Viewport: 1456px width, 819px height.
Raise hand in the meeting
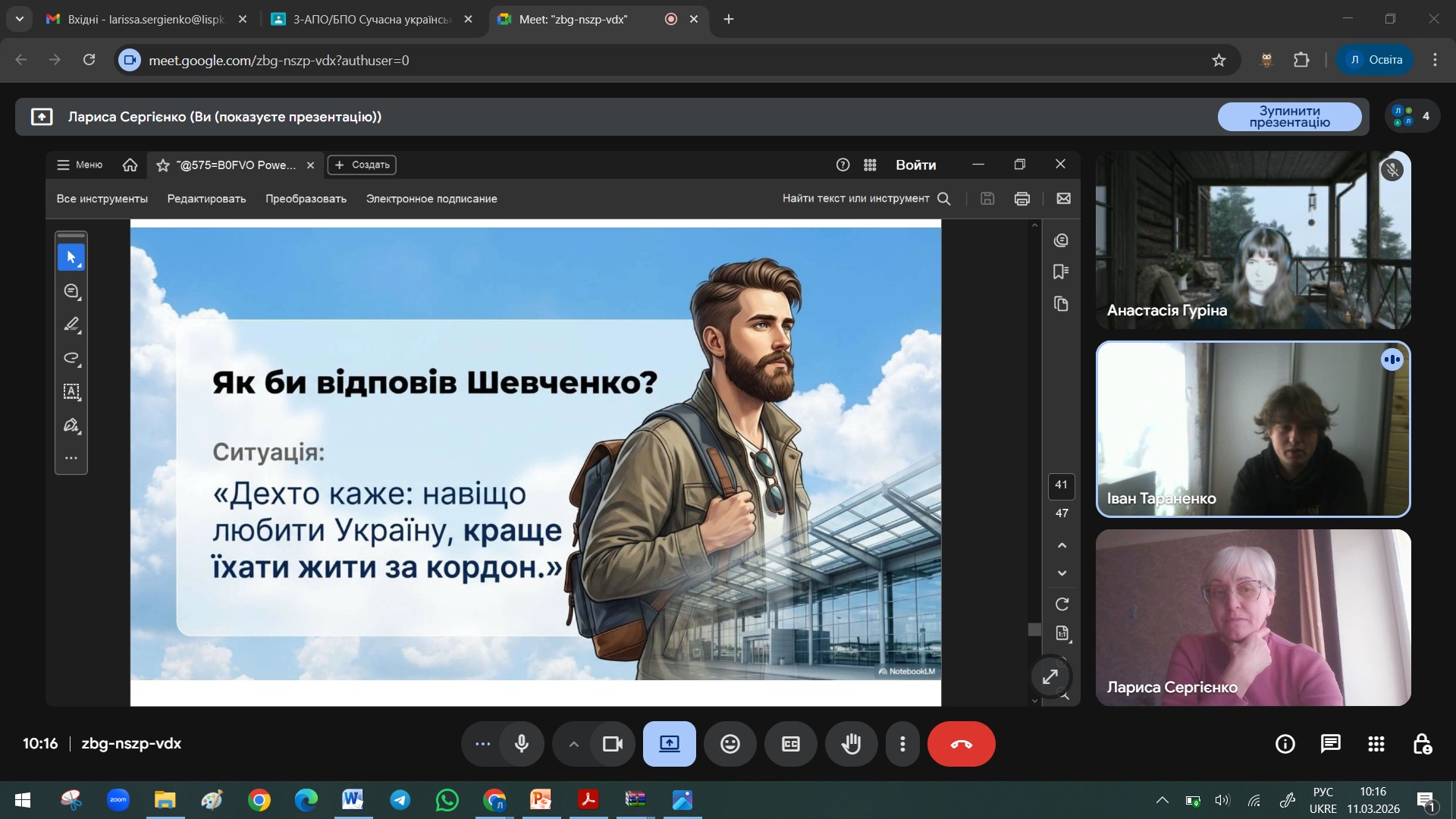point(851,744)
